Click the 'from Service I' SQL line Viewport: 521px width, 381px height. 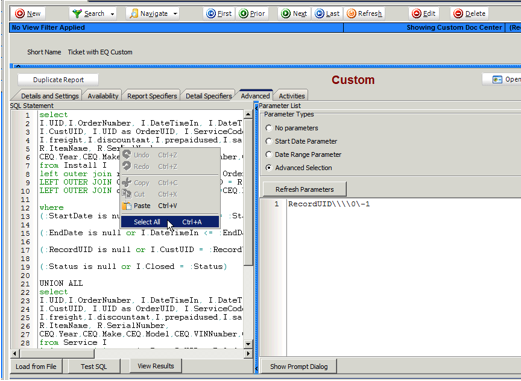[73, 342]
